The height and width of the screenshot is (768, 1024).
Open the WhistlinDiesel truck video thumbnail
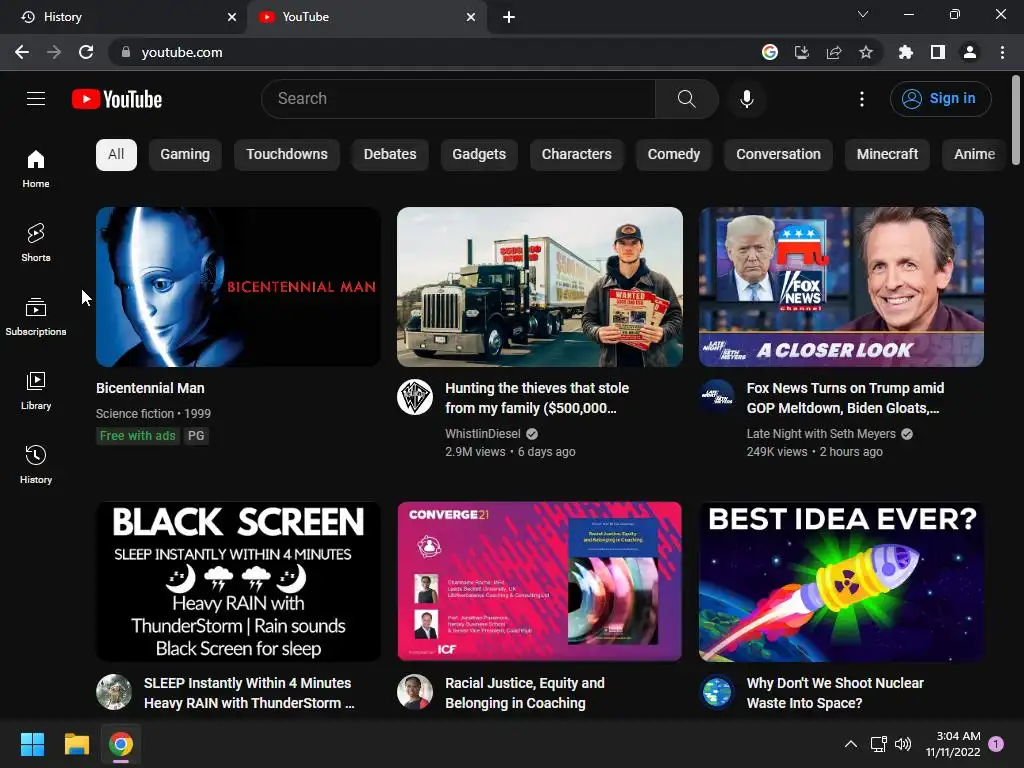[539, 287]
